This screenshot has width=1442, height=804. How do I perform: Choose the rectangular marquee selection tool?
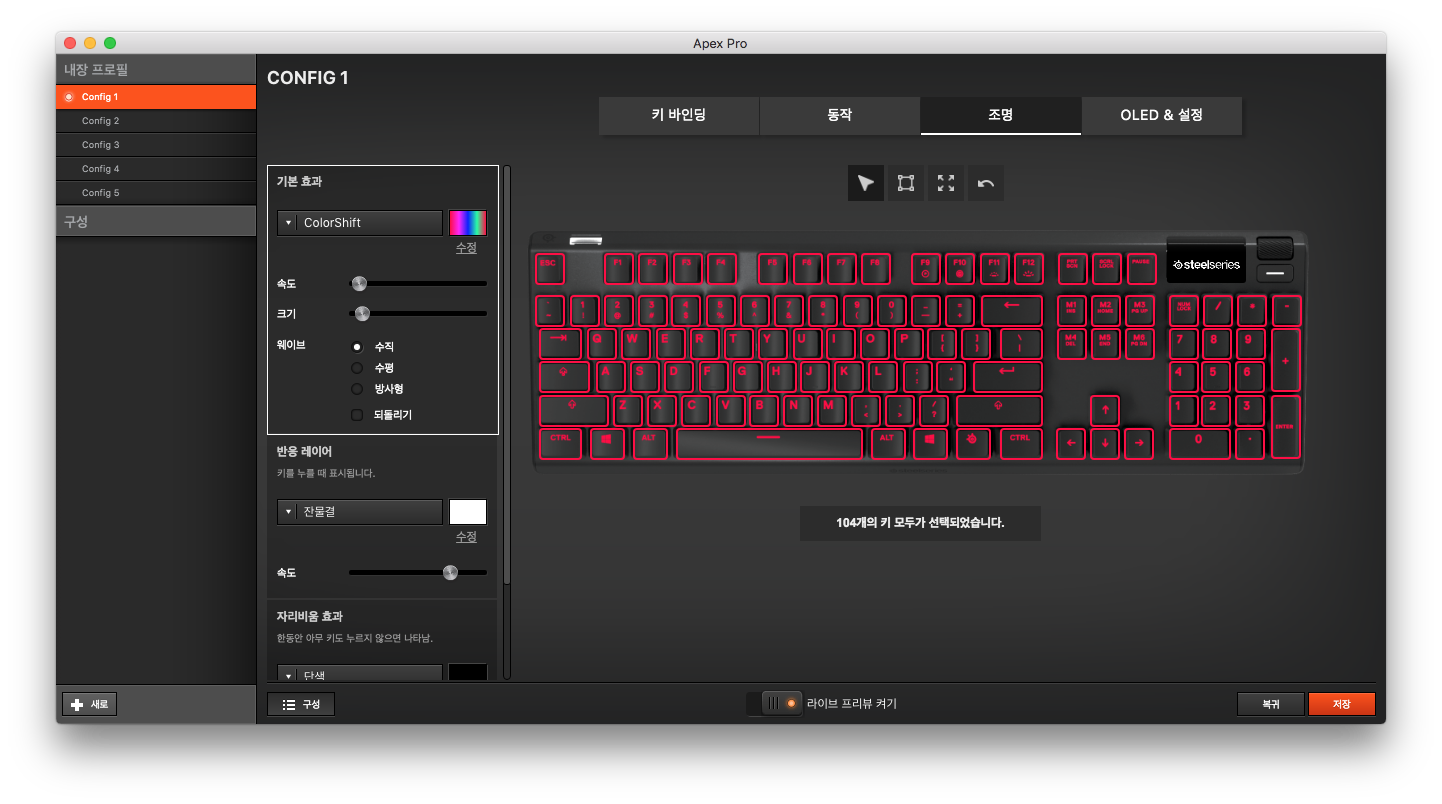tap(906, 183)
